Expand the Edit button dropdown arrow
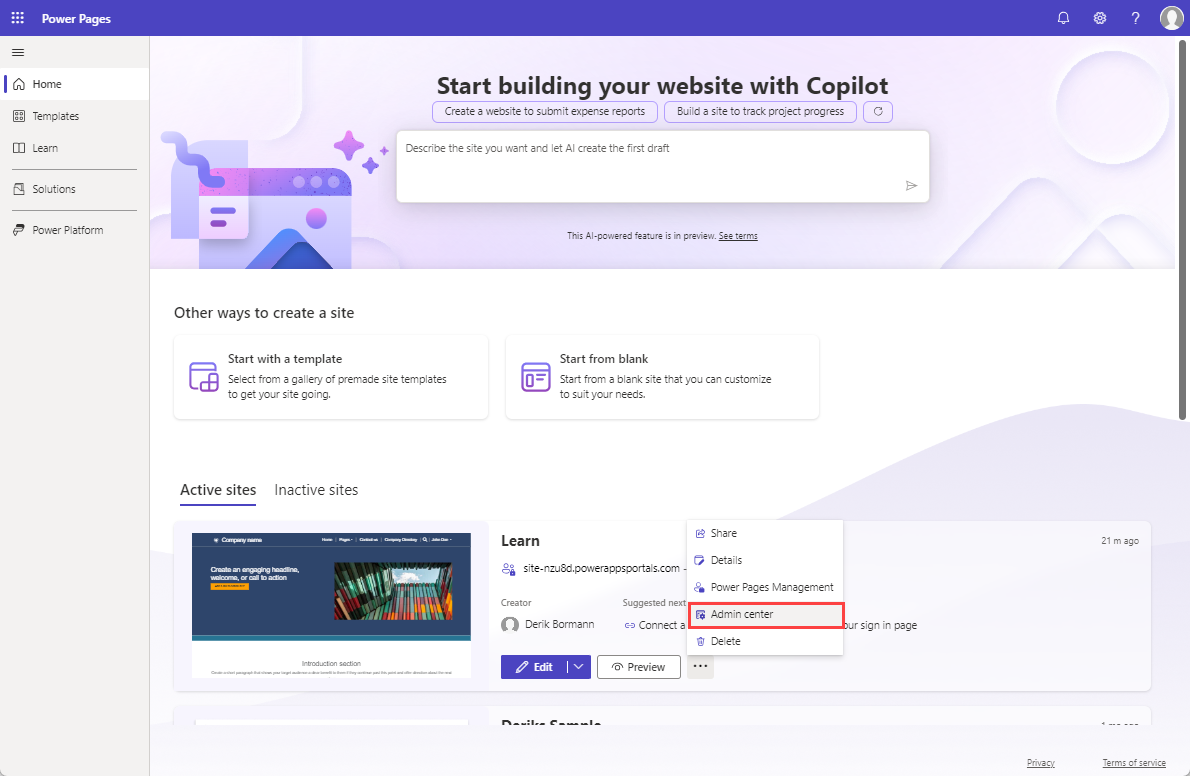 578,667
